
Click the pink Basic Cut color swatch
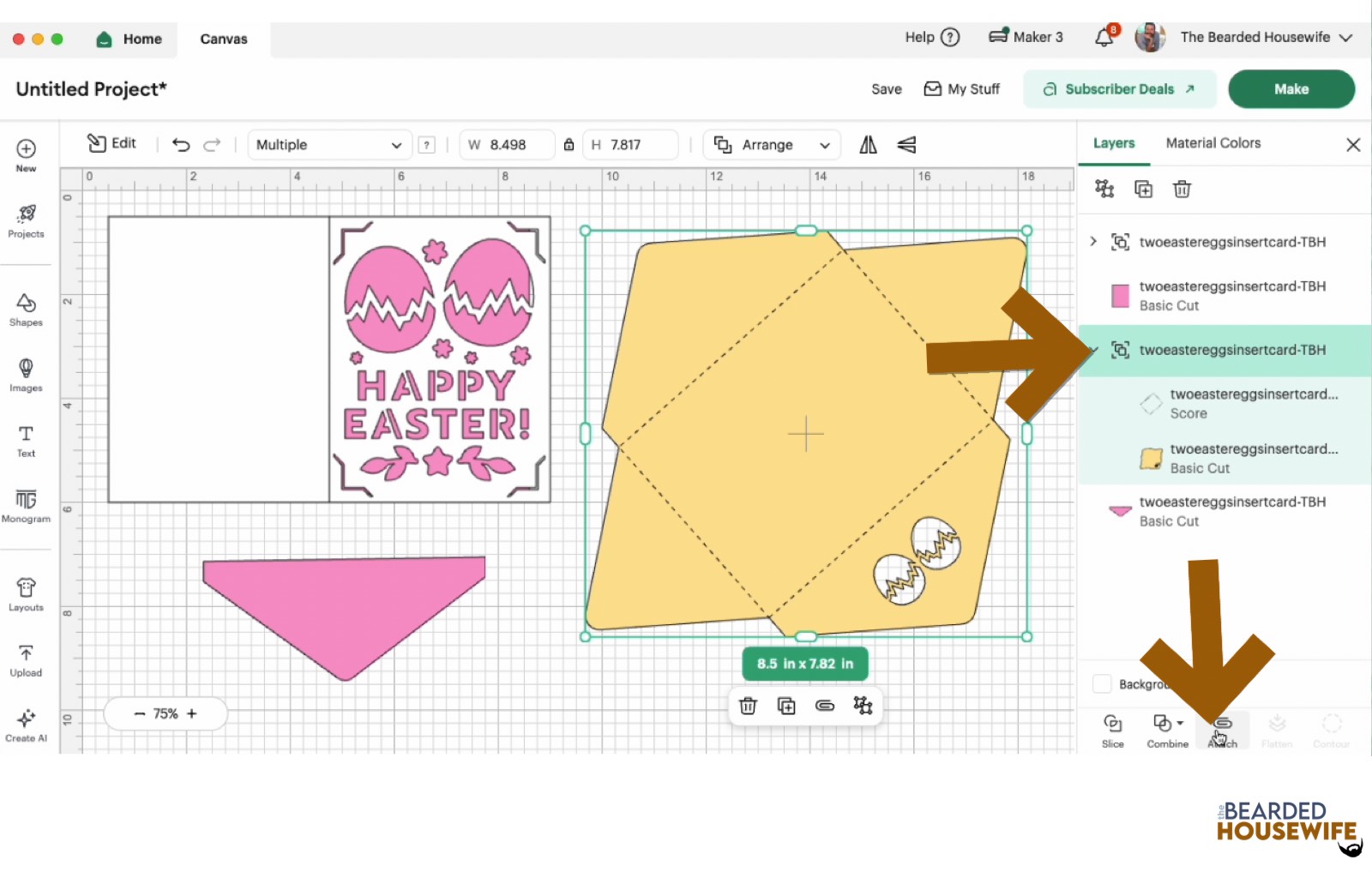pos(1120,296)
